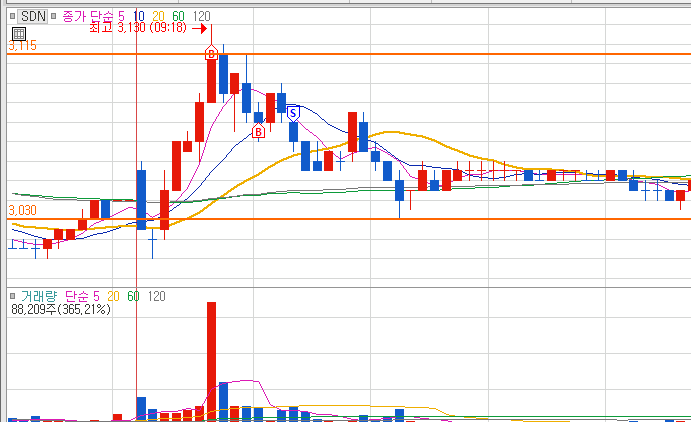
Task: Click the 3,115 orange price line label
Action: (22, 45)
